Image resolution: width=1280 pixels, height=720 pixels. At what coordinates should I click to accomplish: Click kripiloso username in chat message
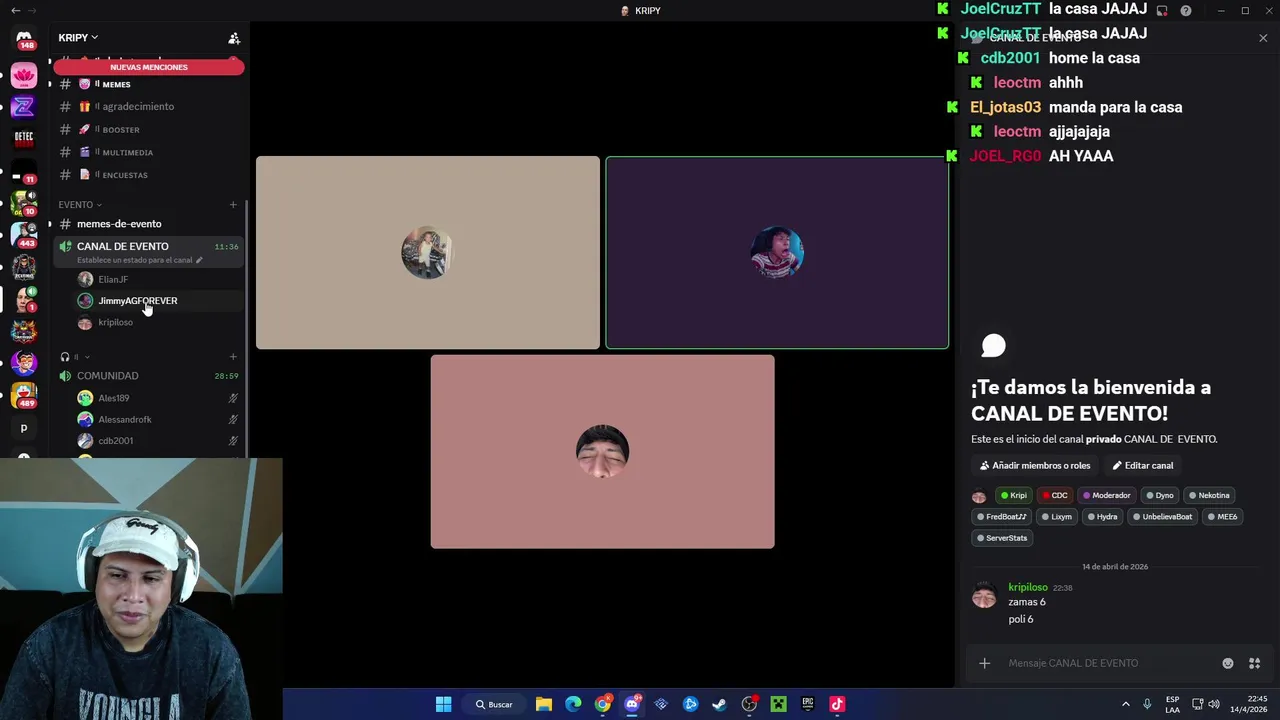1027,587
